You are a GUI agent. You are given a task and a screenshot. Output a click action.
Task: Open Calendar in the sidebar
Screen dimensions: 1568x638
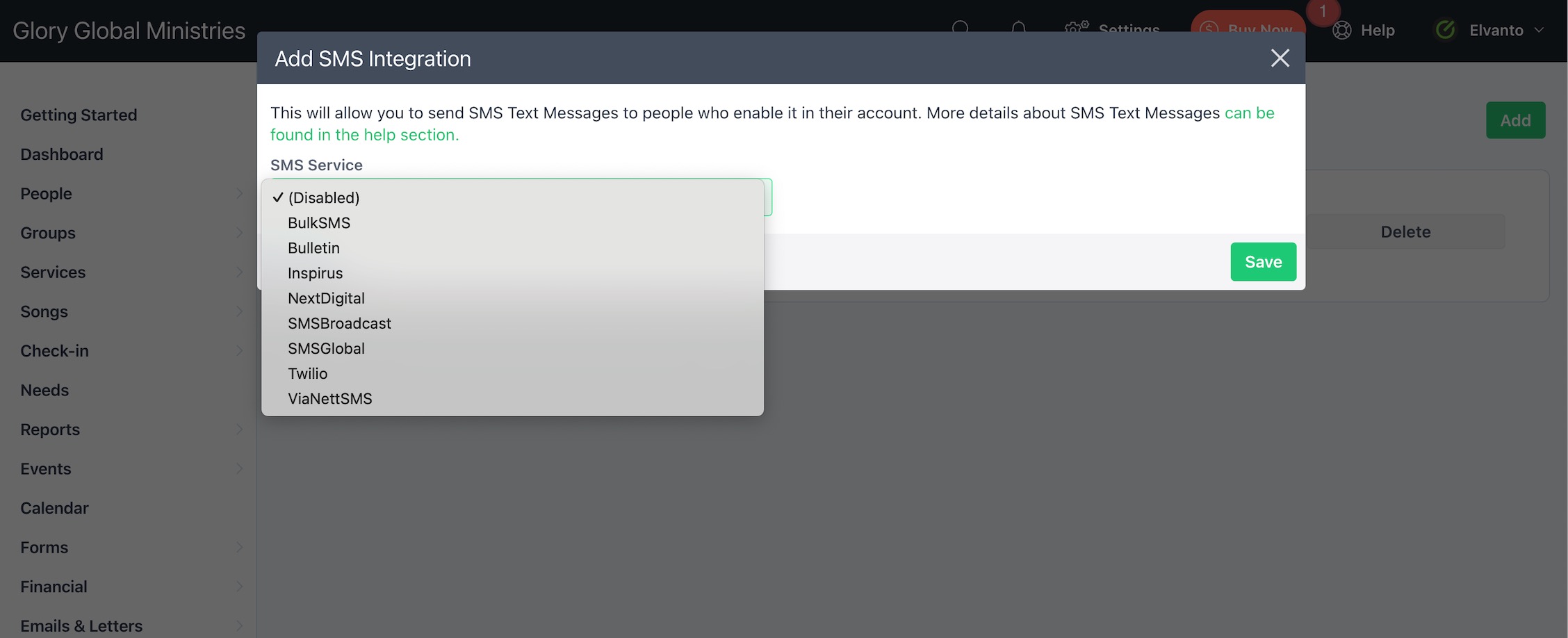click(x=54, y=508)
